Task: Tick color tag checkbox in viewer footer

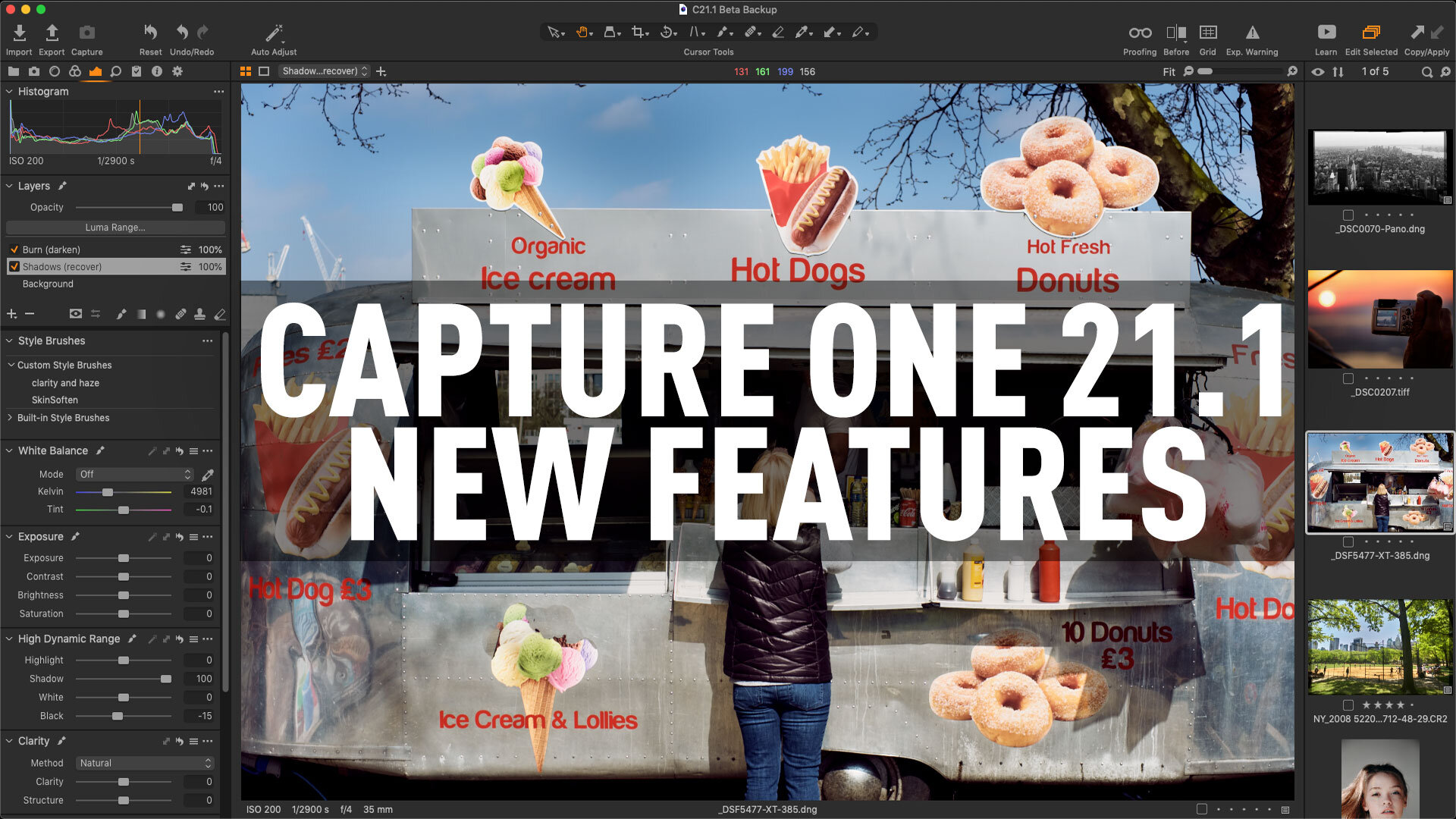Action: click(1202, 809)
